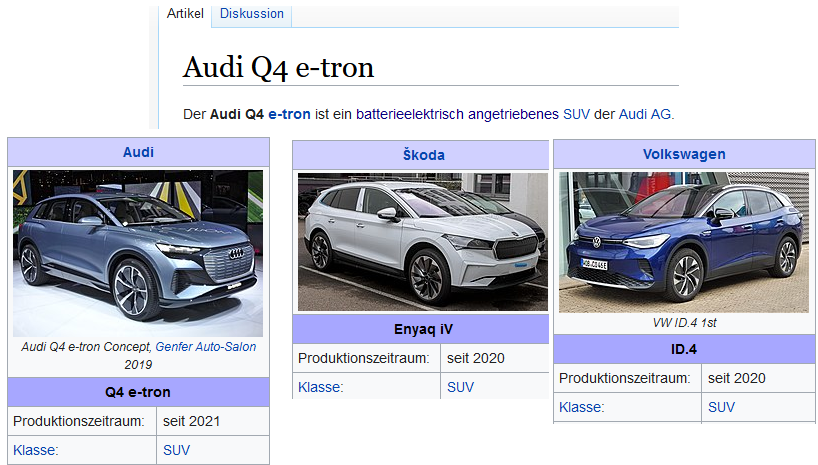This screenshot has width=818, height=465.
Task: Enlarge the white Škoda Enyaq photo
Action: [x=423, y=242]
